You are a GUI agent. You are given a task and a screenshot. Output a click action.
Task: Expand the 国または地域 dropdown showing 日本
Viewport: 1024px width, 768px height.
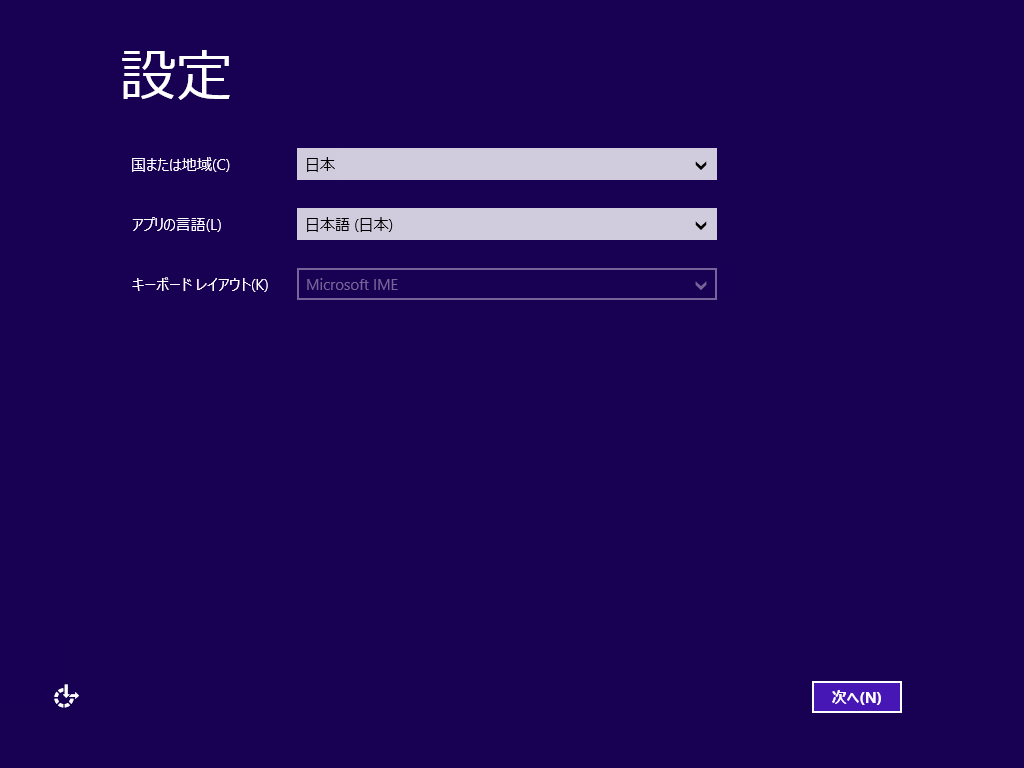[x=506, y=164]
